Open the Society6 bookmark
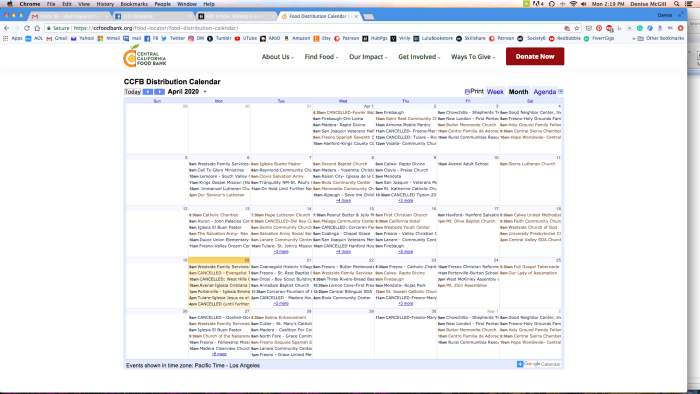 pyautogui.click(x=532, y=38)
